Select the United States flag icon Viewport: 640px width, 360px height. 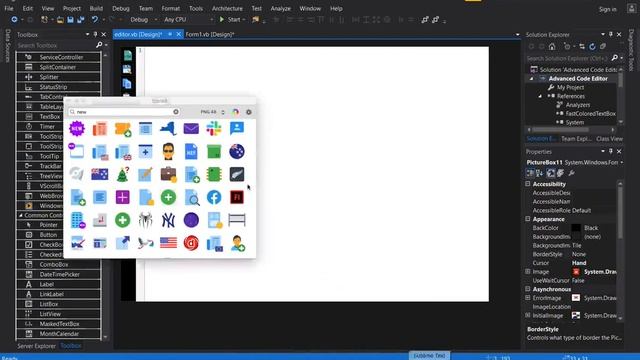coord(168,243)
